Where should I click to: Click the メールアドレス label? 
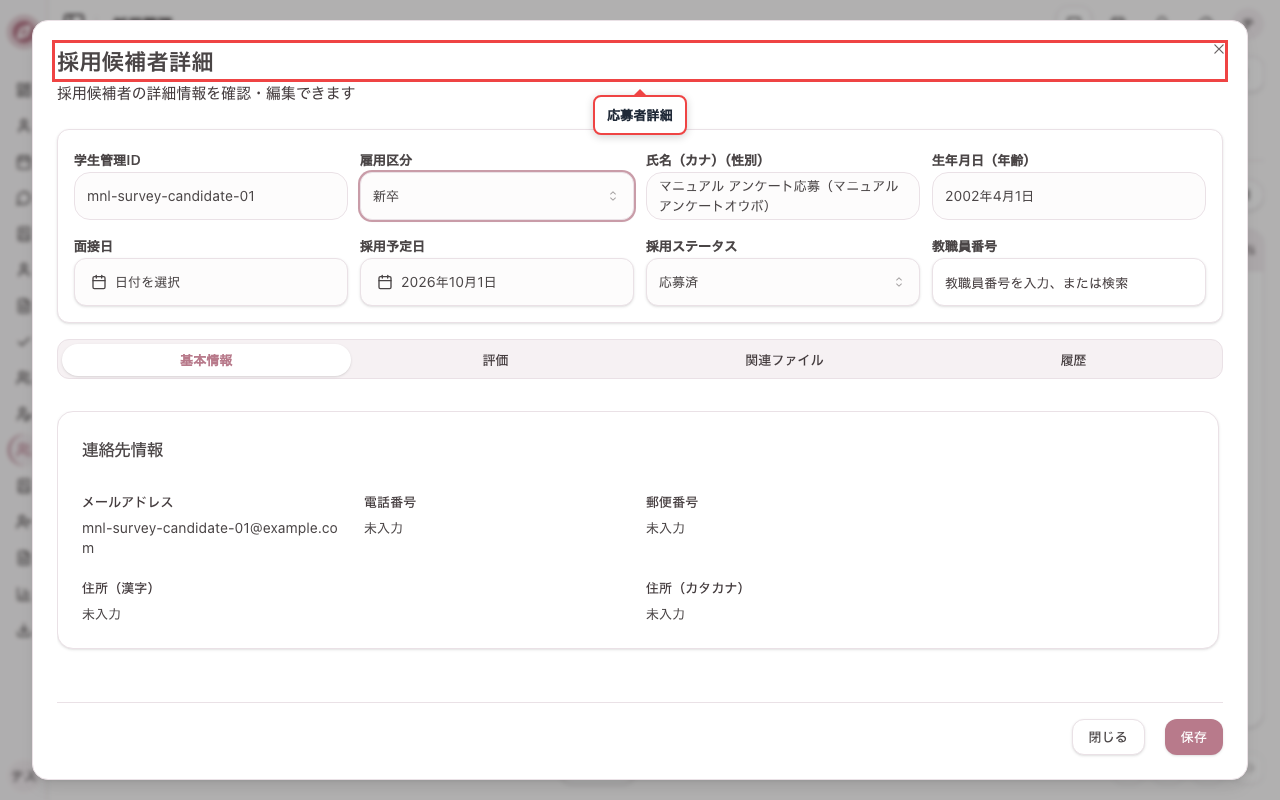tap(128, 502)
